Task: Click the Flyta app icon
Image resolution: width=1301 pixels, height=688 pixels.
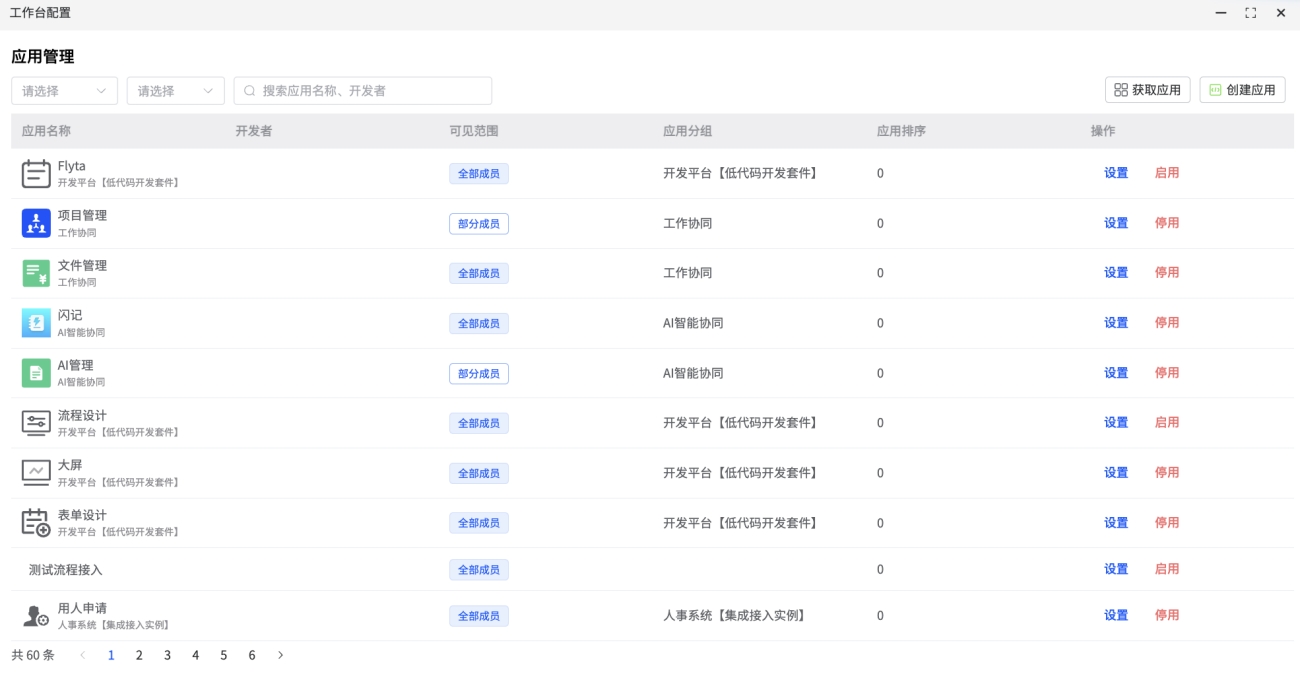Action: 36,174
